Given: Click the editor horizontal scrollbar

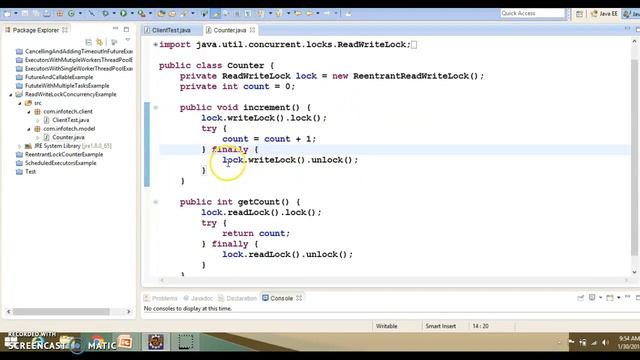Looking at the screenshot, I should pos(394,280).
